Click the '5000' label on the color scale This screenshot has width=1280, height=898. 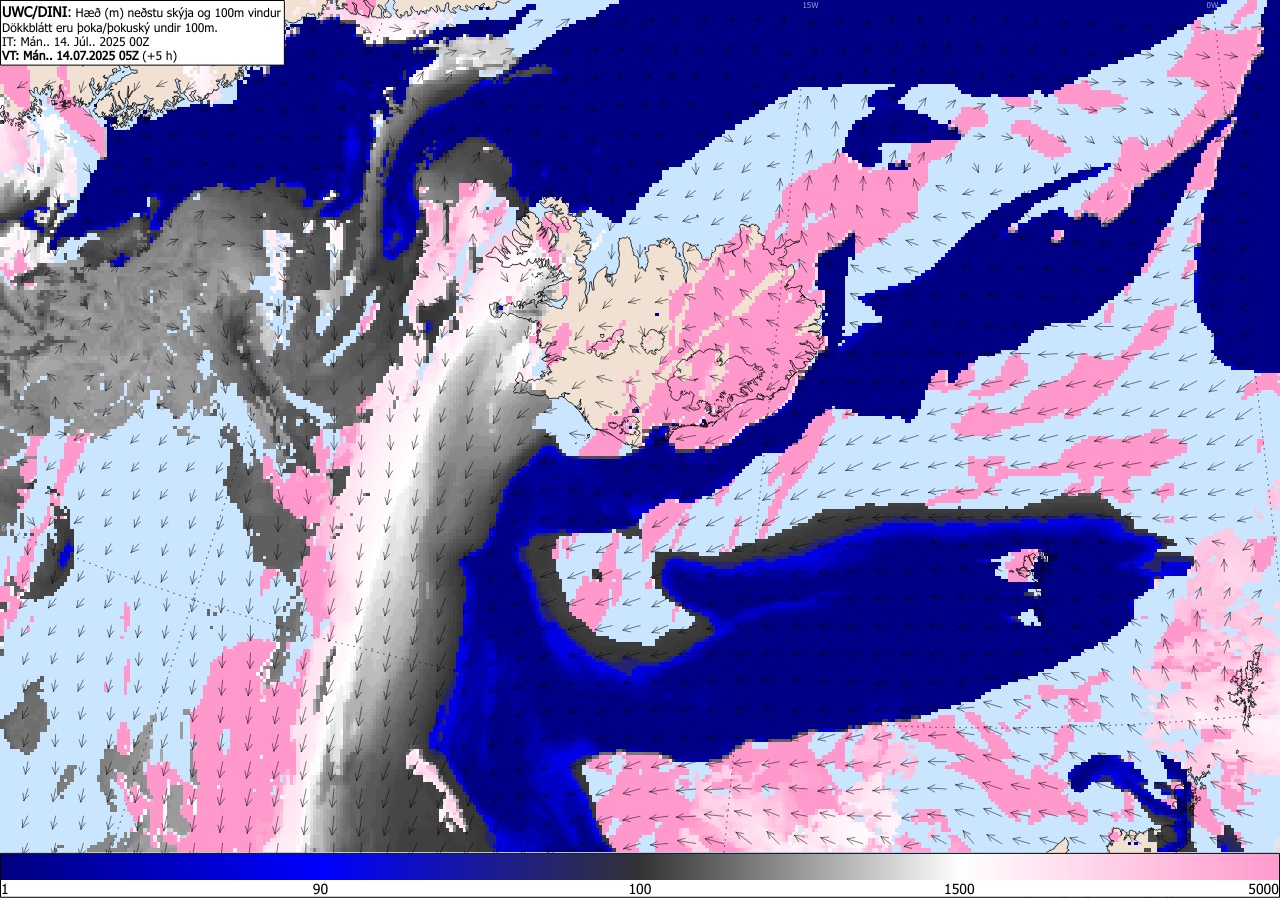pos(1262,889)
